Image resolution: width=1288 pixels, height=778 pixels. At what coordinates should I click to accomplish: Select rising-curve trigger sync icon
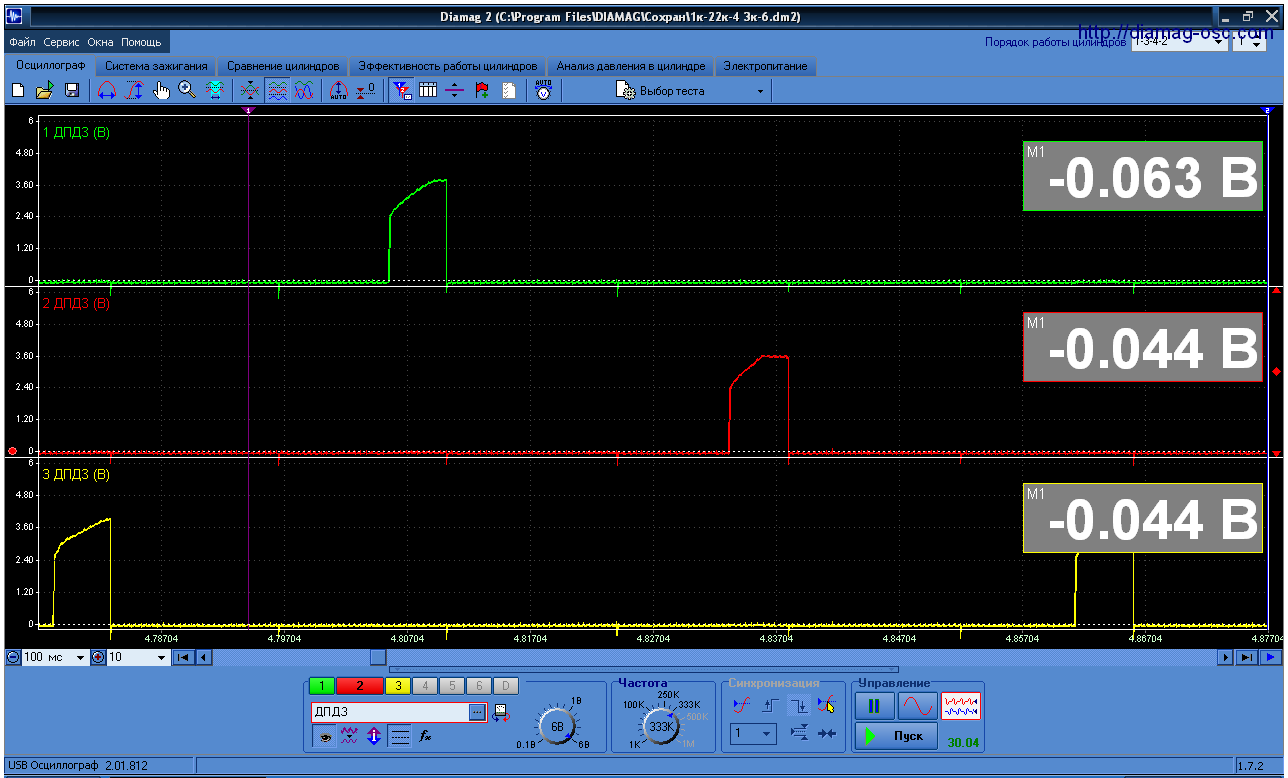tap(740, 705)
